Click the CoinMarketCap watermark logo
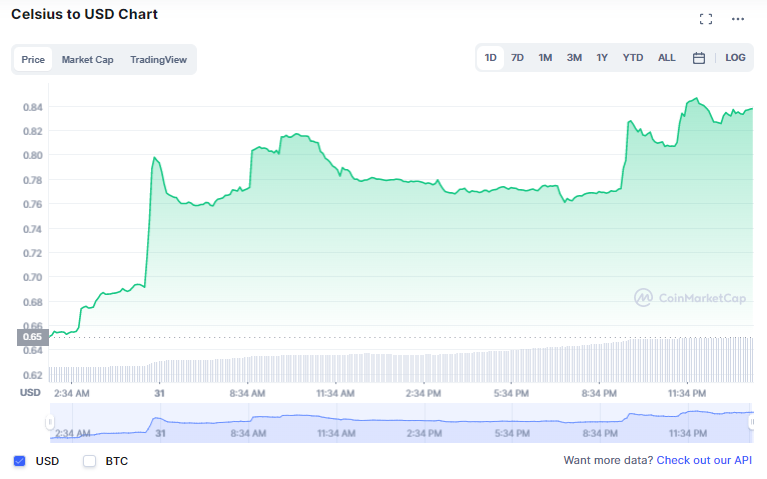The height and width of the screenshot is (479, 767). point(690,297)
